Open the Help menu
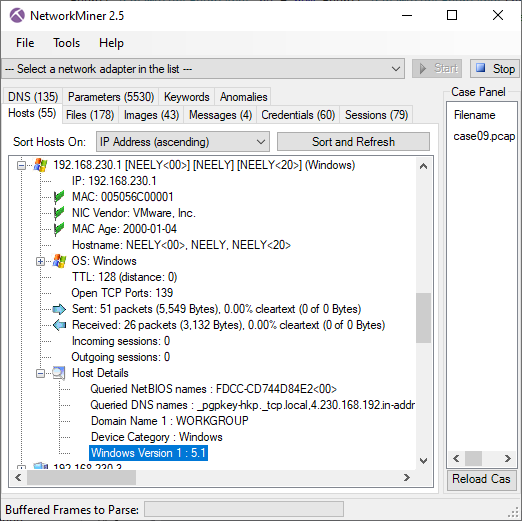 111,43
